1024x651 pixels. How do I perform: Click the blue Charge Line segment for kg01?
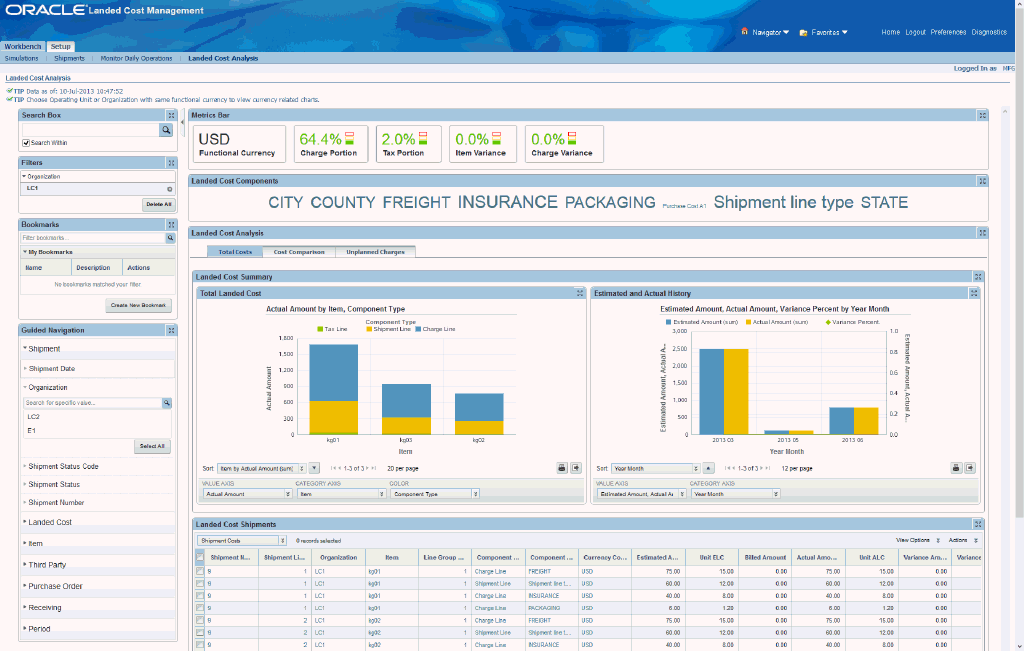pos(333,372)
